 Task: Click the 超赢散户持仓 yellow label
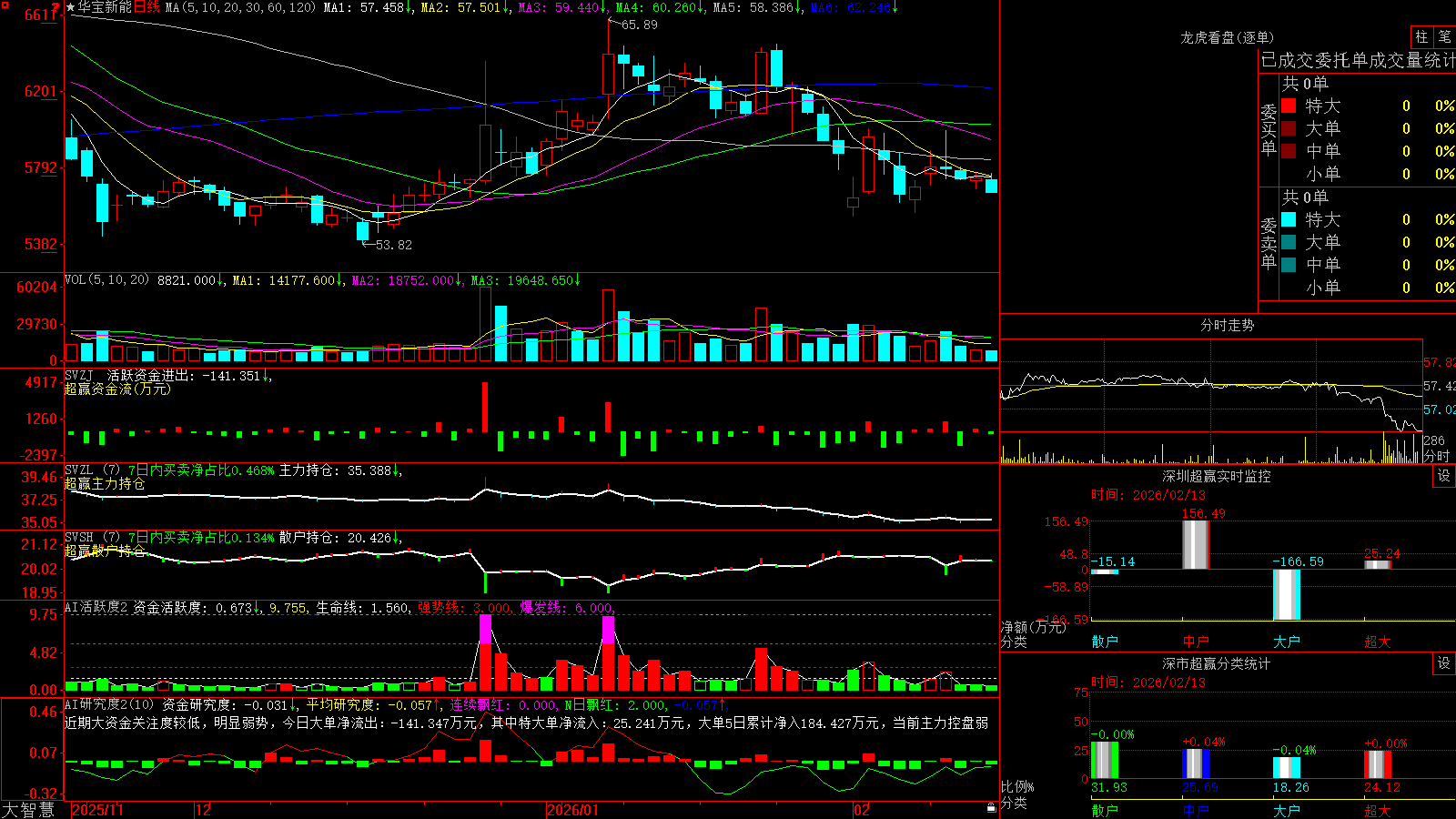click(x=105, y=551)
